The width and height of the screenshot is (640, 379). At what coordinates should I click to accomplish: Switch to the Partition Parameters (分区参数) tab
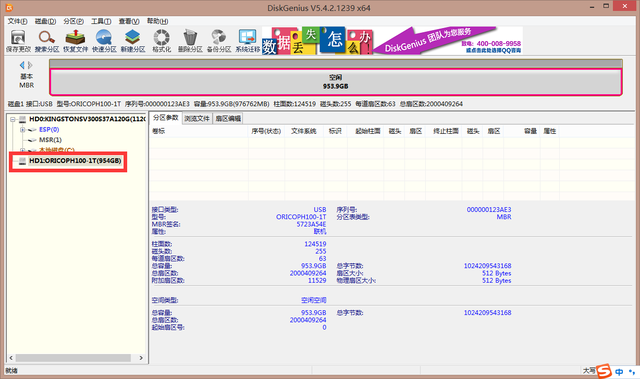166,118
